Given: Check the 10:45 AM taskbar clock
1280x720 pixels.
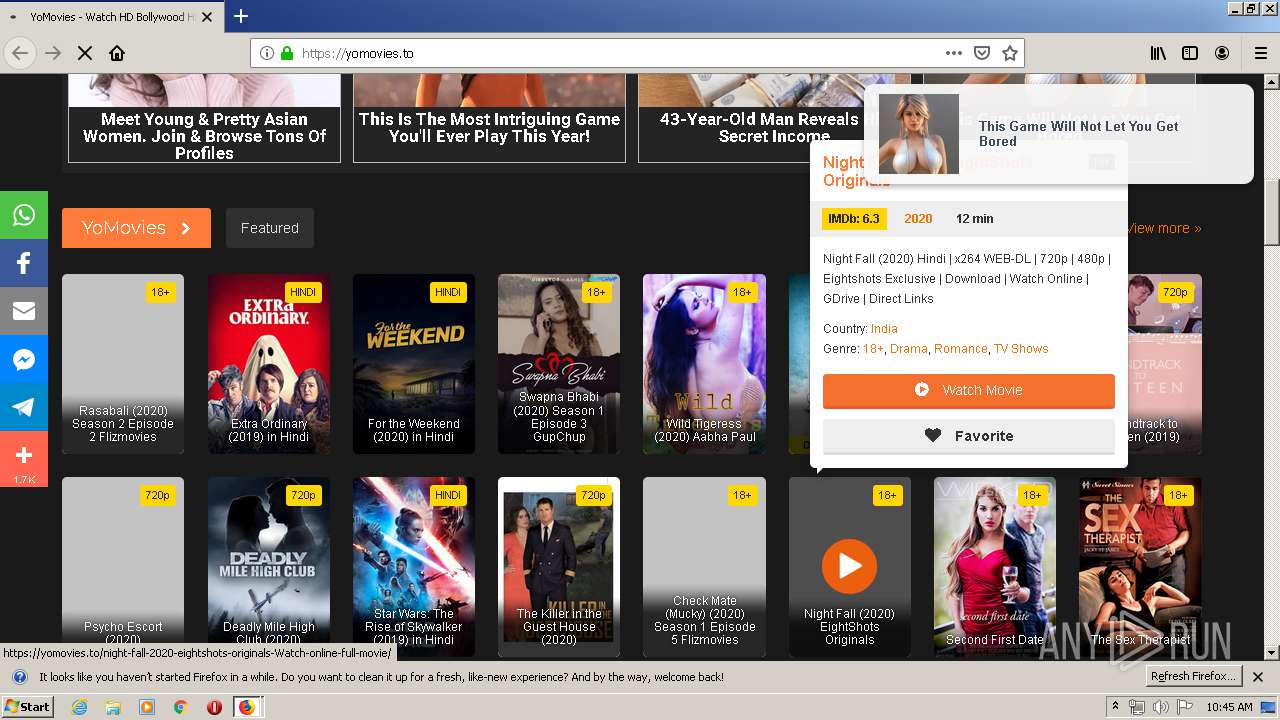Looking at the screenshot, I should coord(1229,707).
